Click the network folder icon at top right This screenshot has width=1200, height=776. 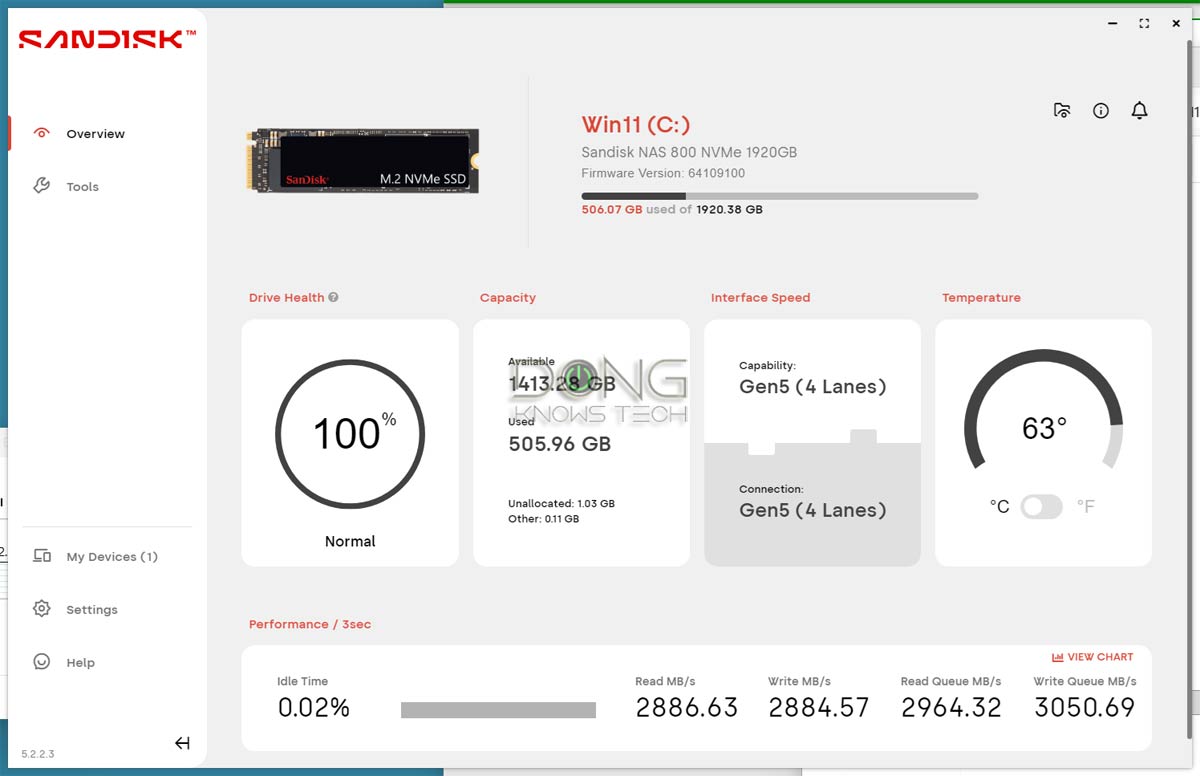[x=1062, y=111]
